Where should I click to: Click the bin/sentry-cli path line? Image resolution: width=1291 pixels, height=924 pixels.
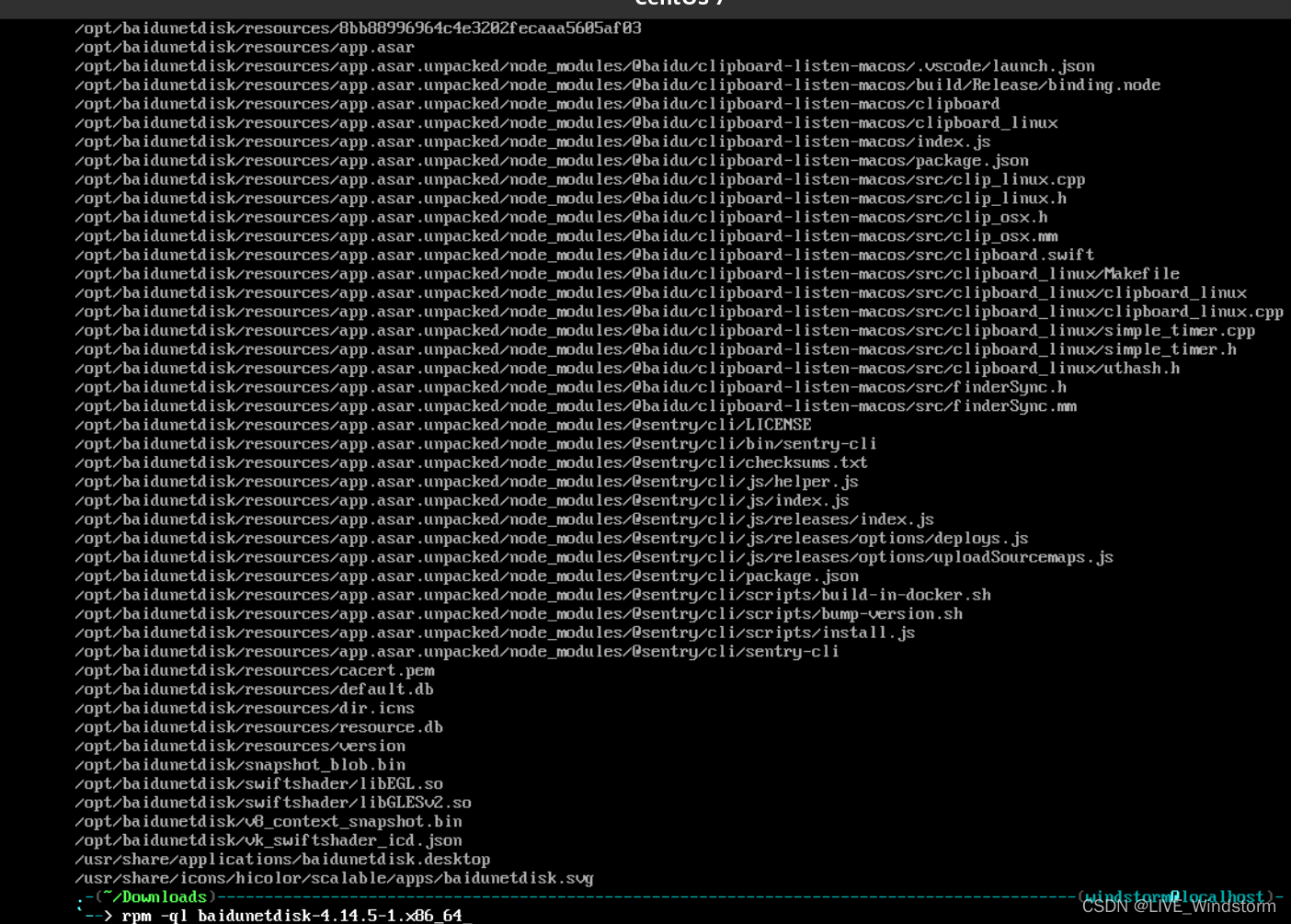476,443
